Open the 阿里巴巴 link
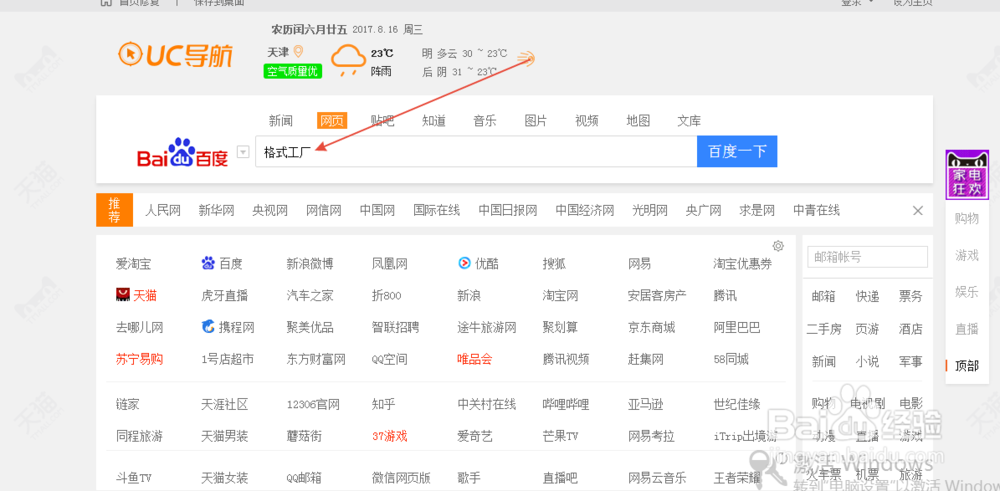 pos(737,328)
